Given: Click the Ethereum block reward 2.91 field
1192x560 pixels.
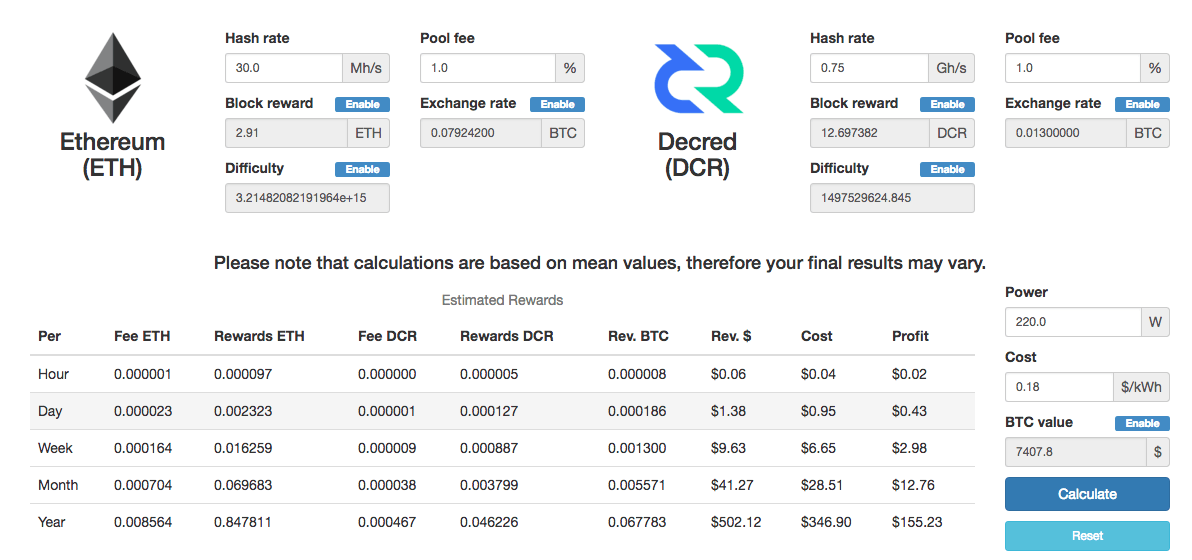Looking at the screenshot, I should (x=286, y=133).
